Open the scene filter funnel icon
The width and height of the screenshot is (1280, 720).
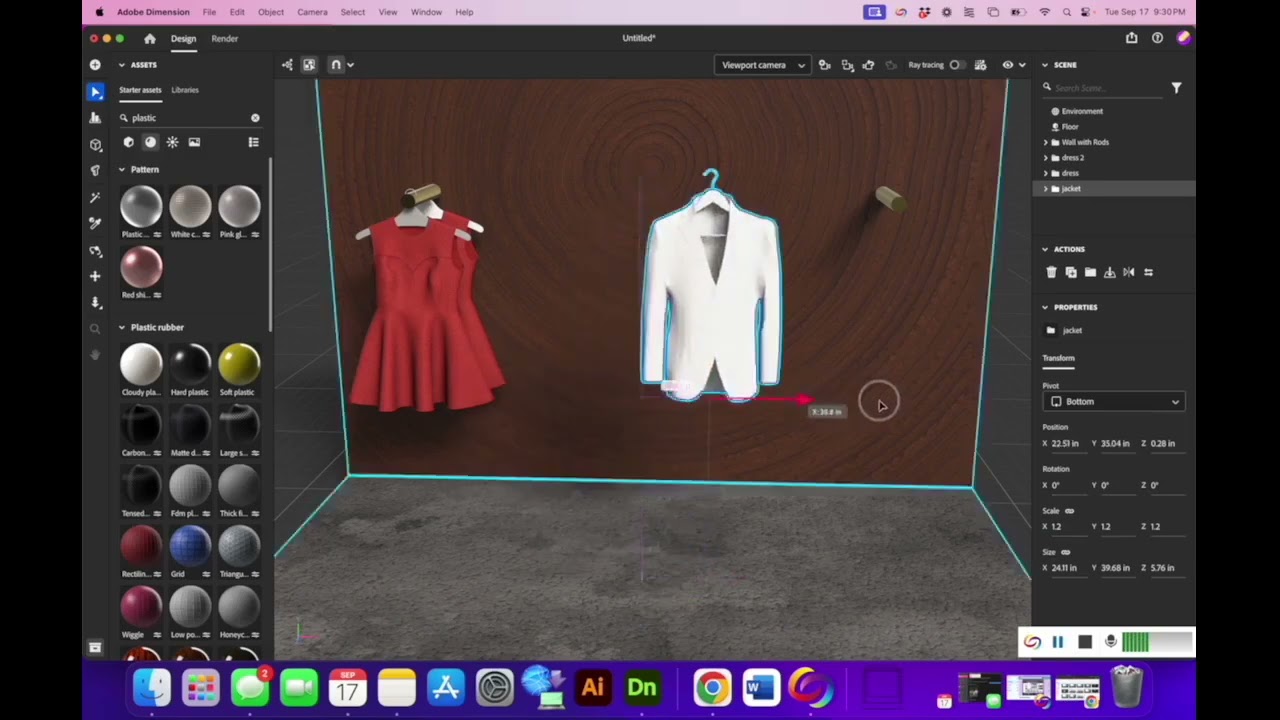pyautogui.click(x=1176, y=88)
